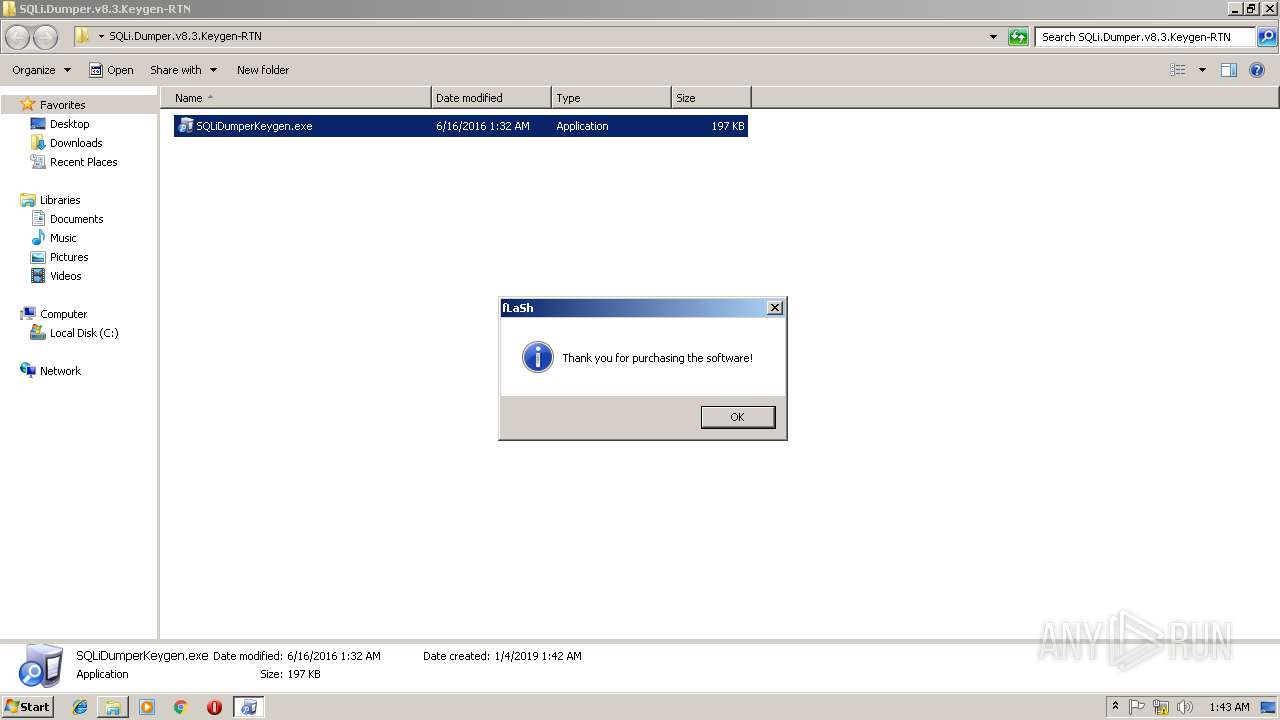Change your view icon
Viewport: 1280px width, 720px height.
point(1178,70)
